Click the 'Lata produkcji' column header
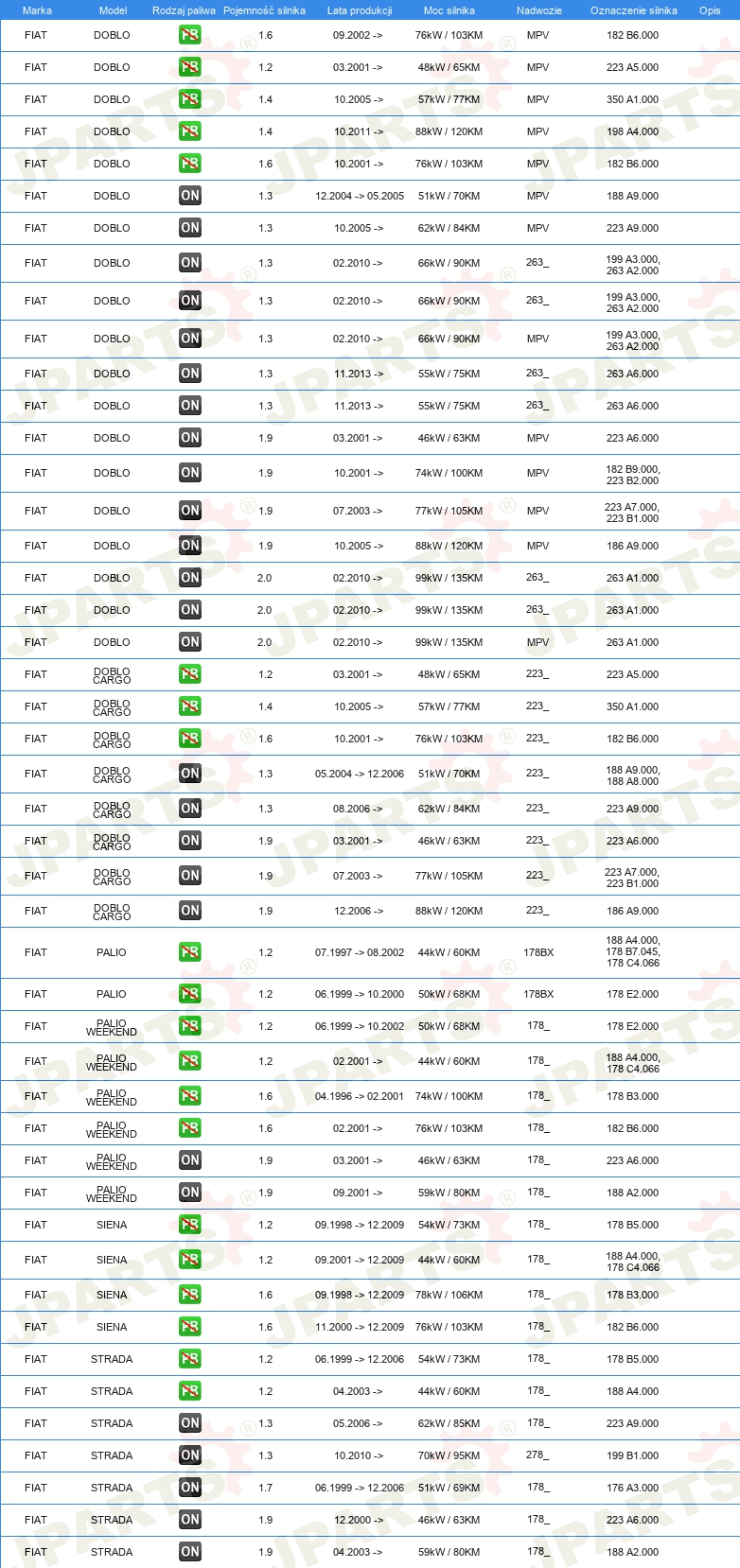 click(360, 10)
